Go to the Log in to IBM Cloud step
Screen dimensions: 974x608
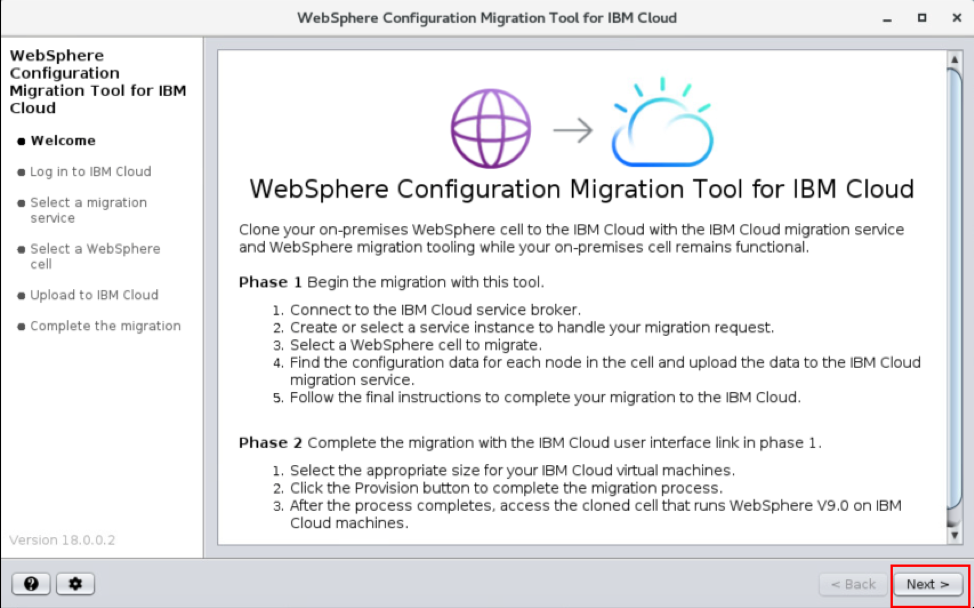(x=90, y=172)
